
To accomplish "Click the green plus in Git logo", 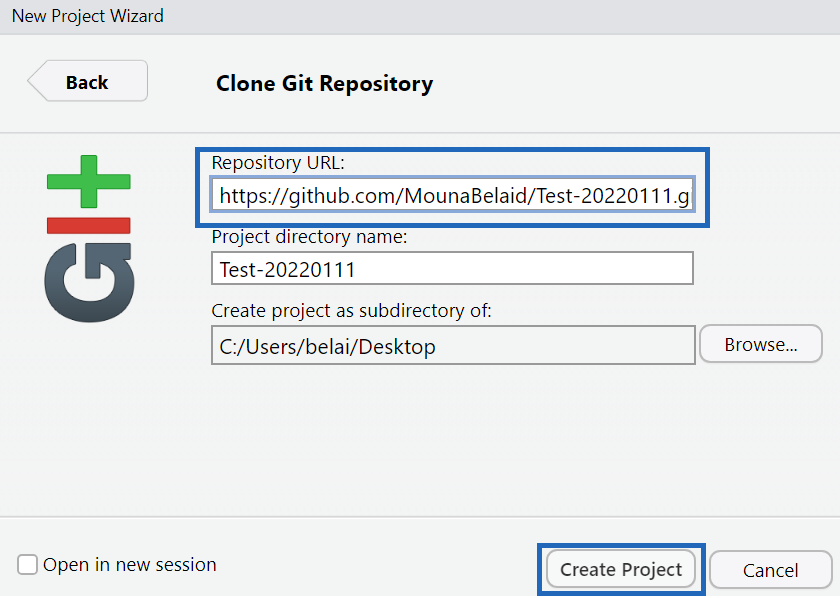I will pyautogui.click(x=89, y=182).
